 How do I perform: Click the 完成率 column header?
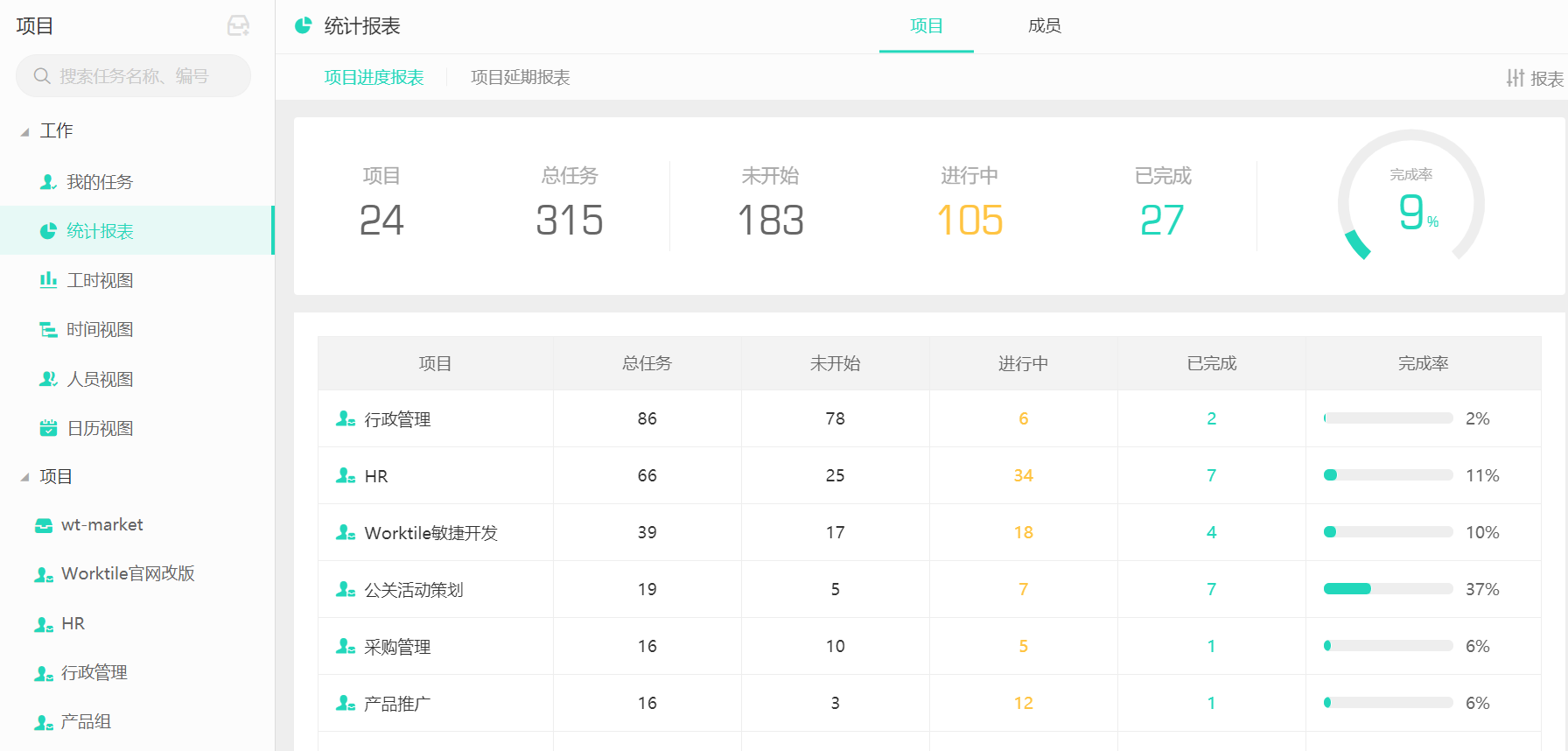pyautogui.click(x=1423, y=363)
